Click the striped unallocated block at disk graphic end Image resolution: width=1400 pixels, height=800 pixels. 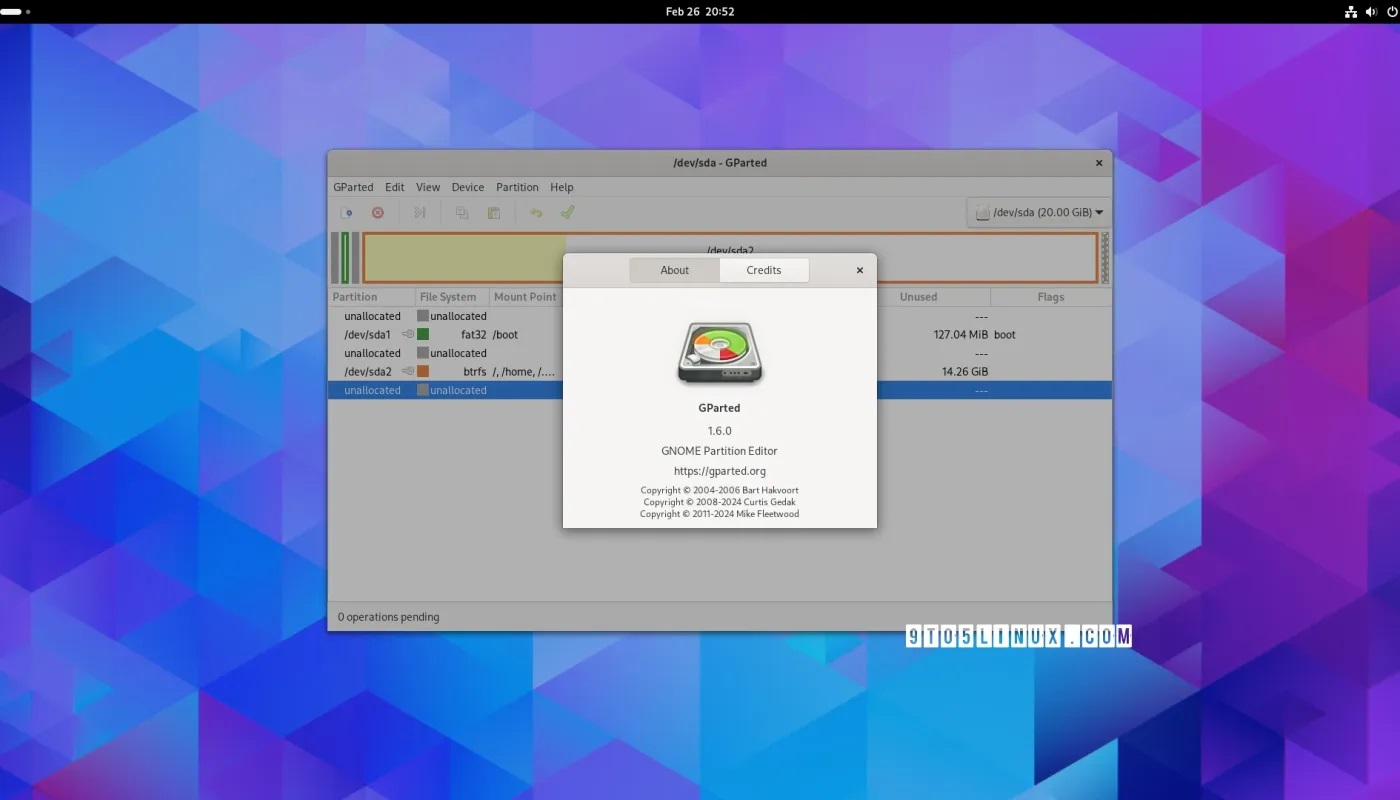1105,258
